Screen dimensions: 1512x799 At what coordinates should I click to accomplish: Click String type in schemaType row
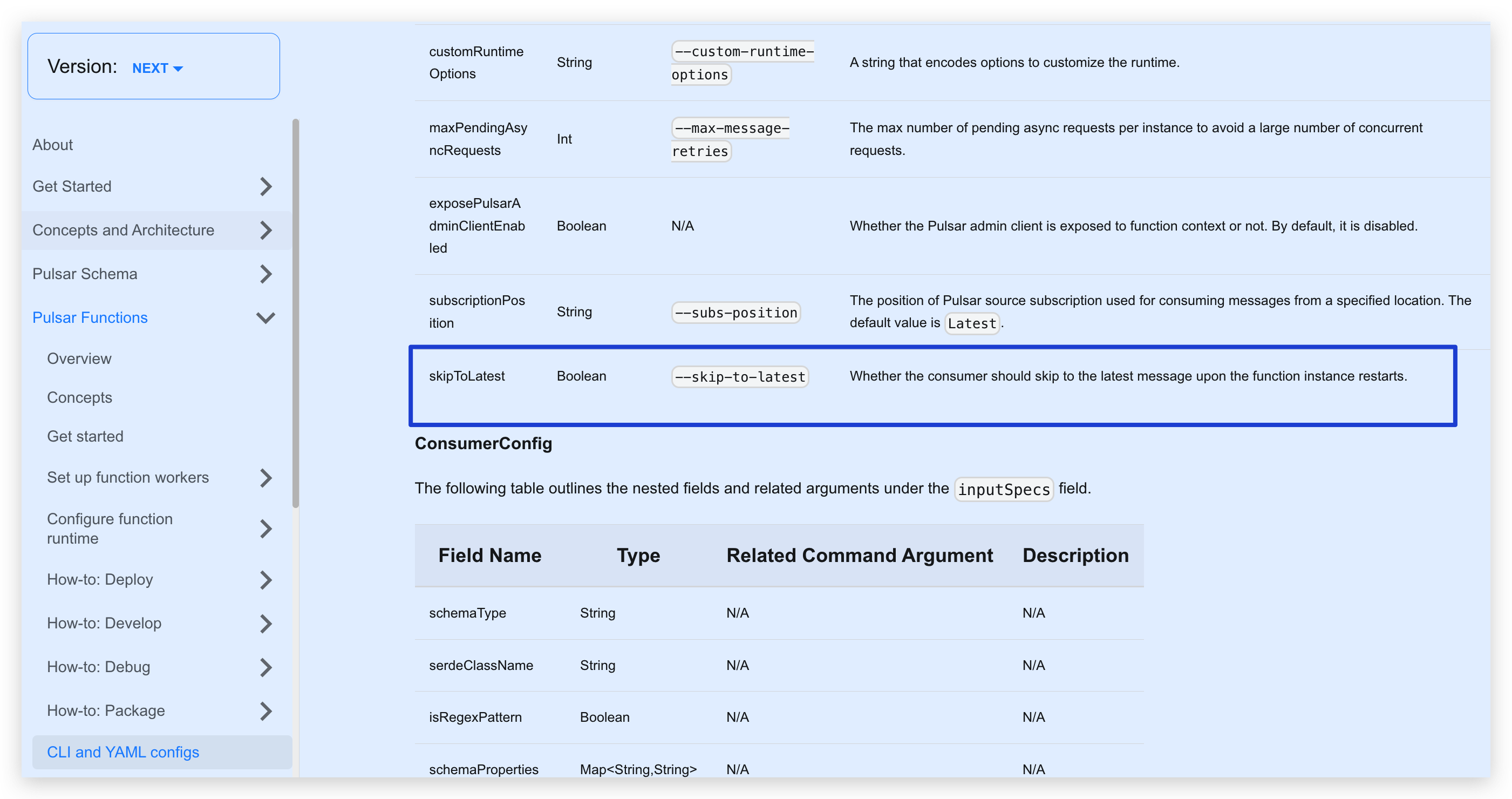(x=598, y=613)
